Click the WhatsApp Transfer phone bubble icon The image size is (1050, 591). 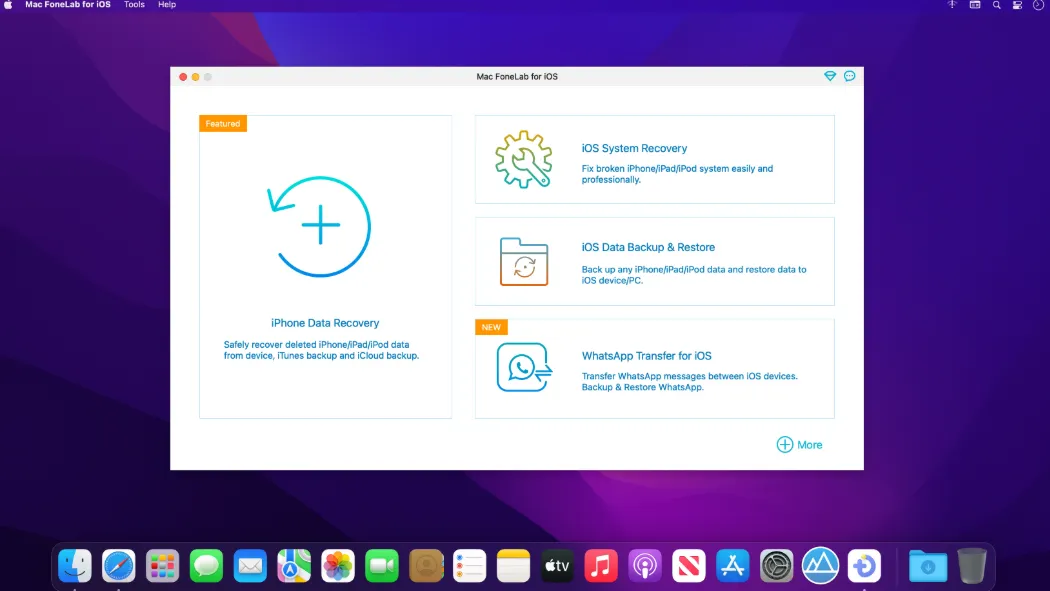[524, 367]
